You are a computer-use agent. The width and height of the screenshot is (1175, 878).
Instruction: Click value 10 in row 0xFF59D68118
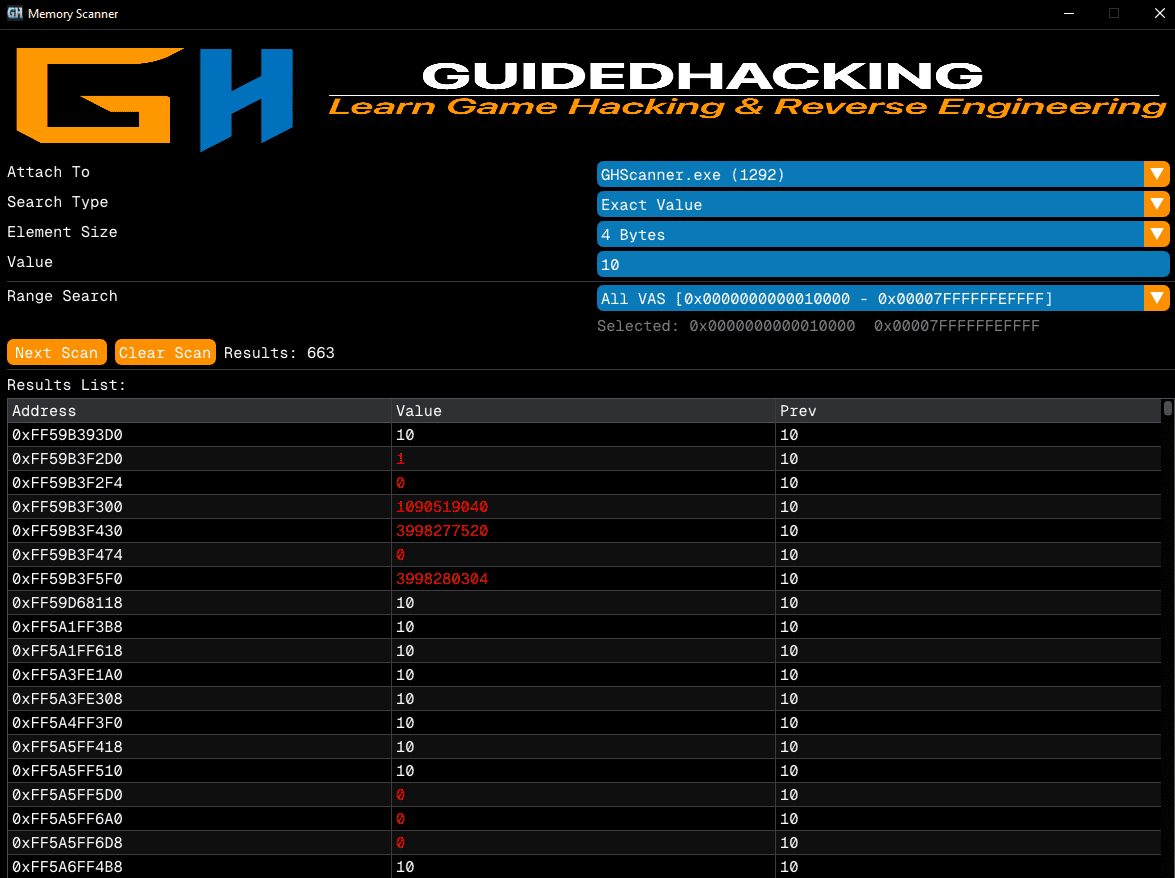(405, 602)
